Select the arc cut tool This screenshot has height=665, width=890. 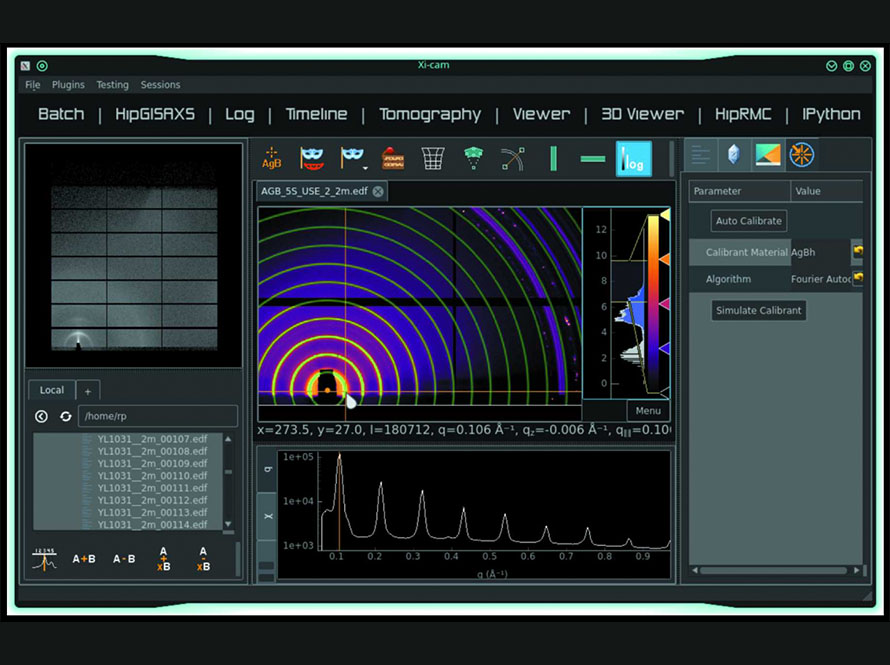click(x=512, y=157)
